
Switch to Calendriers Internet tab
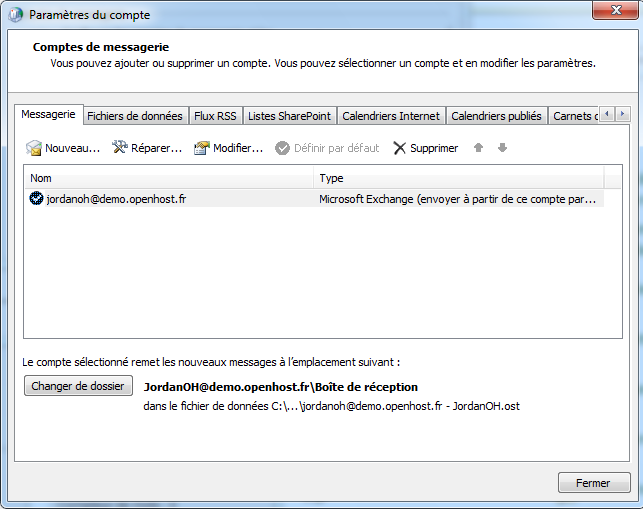(391, 116)
